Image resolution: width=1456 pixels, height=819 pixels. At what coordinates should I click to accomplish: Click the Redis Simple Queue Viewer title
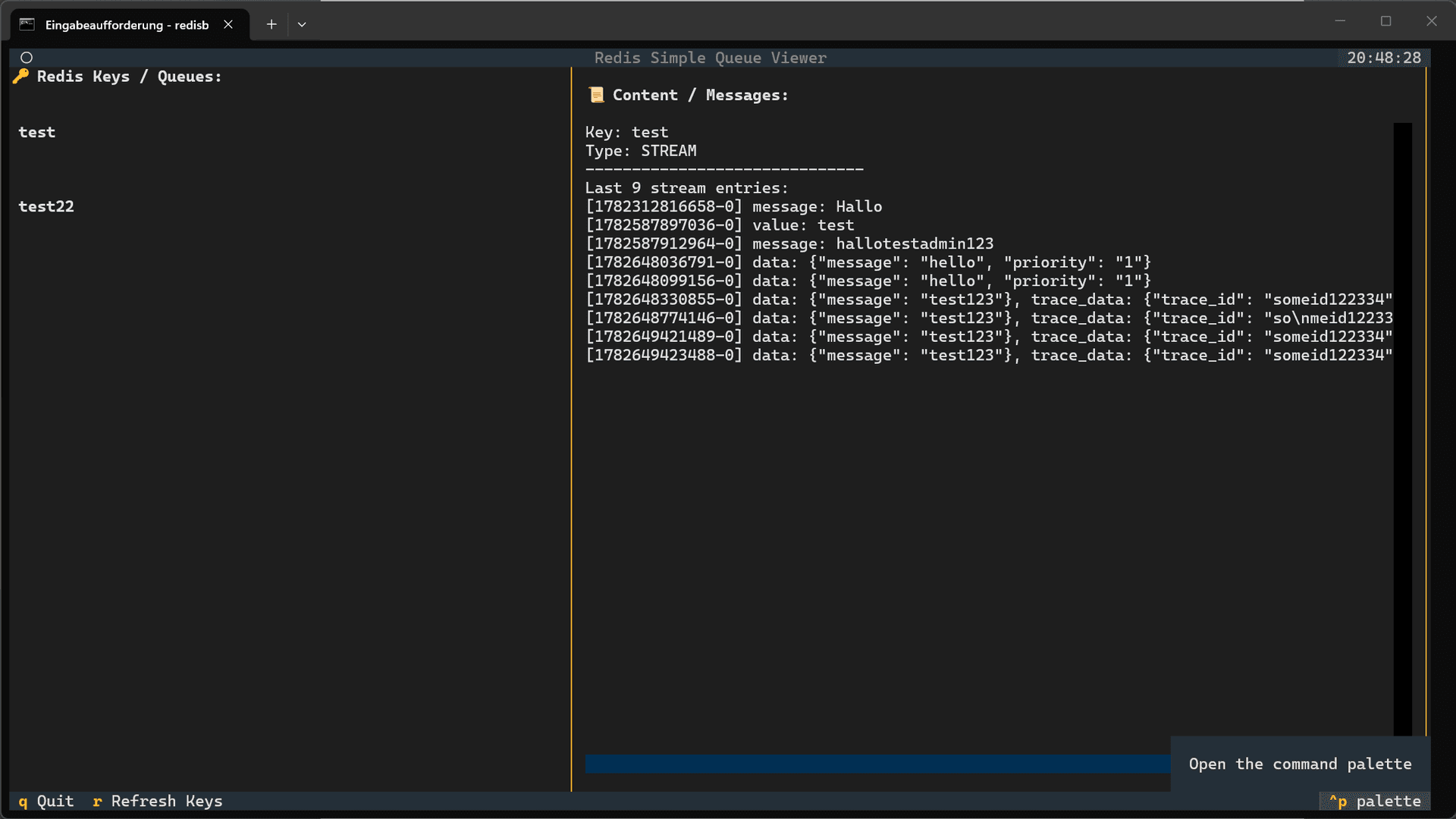coord(711,58)
